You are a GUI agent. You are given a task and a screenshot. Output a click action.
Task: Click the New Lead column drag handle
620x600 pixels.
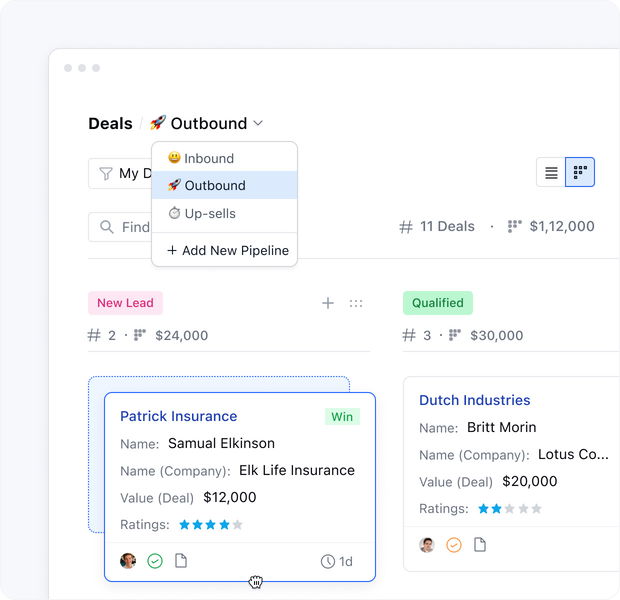pyautogui.click(x=355, y=303)
